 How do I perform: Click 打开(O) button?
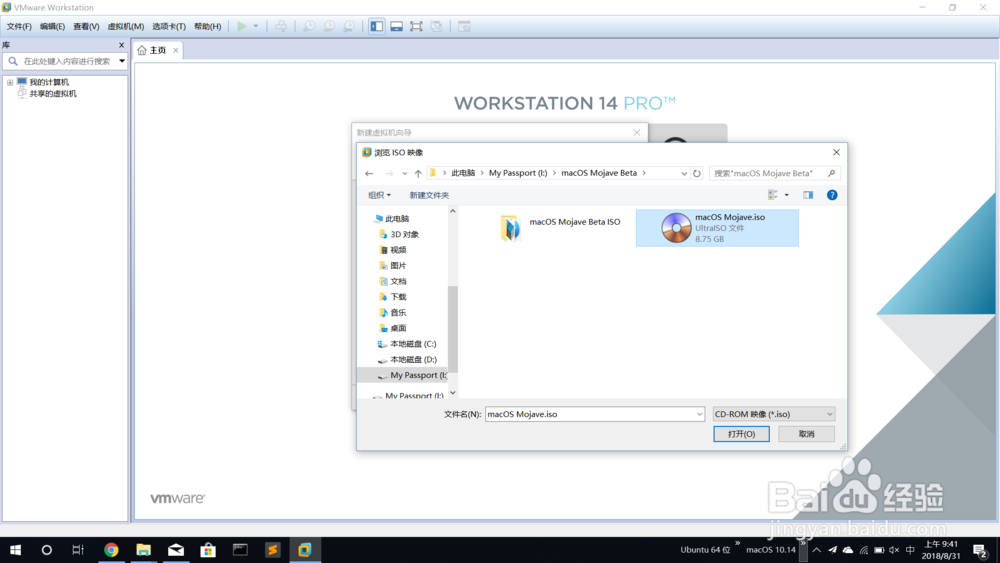pyautogui.click(x=741, y=434)
